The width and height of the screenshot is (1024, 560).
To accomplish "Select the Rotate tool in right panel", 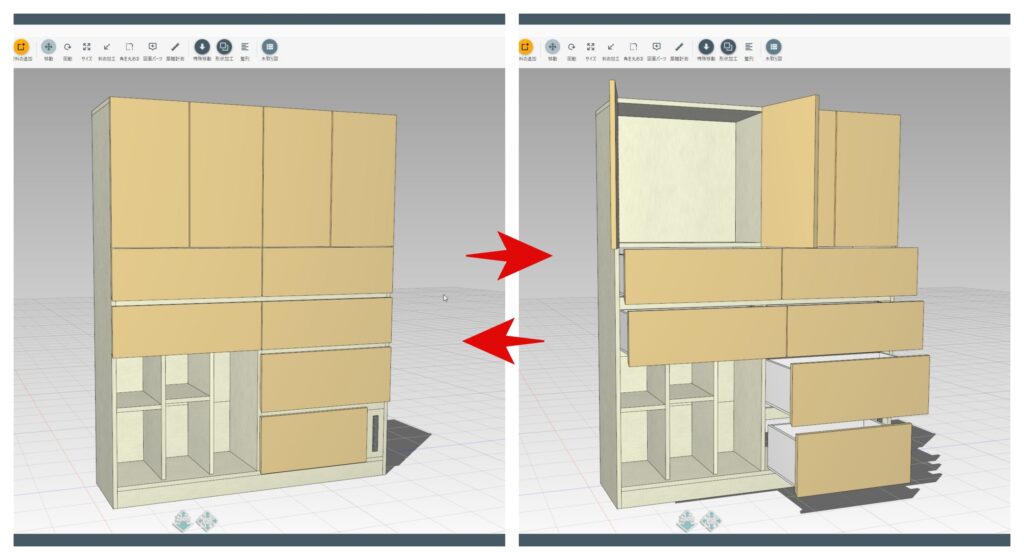I will (572, 47).
